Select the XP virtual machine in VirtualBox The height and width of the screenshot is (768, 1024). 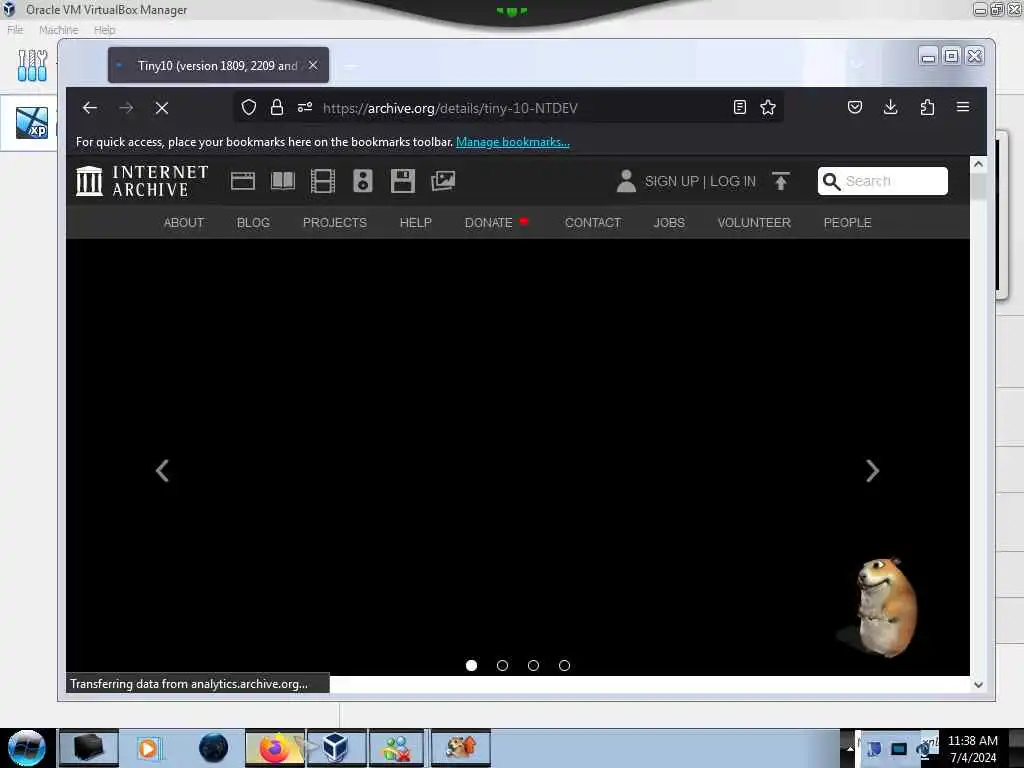(32, 123)
